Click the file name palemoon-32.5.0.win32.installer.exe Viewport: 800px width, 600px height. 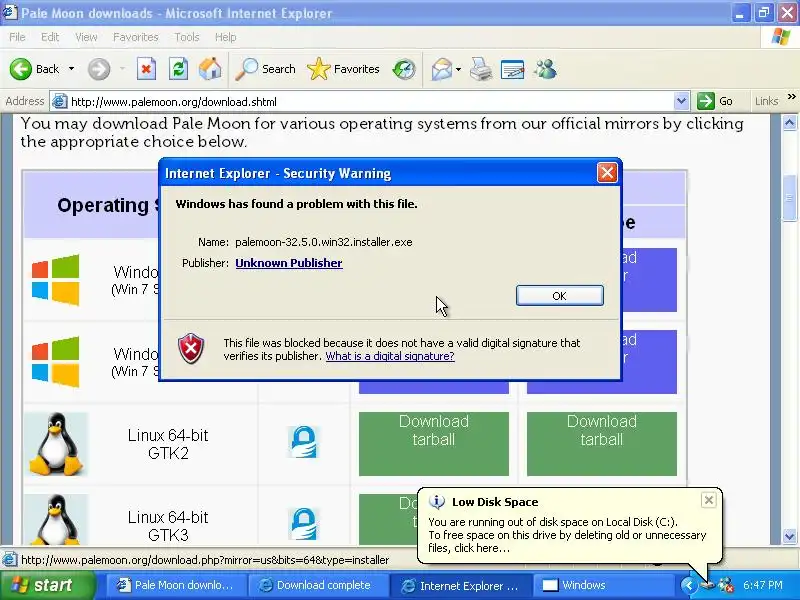click(323, 242)
